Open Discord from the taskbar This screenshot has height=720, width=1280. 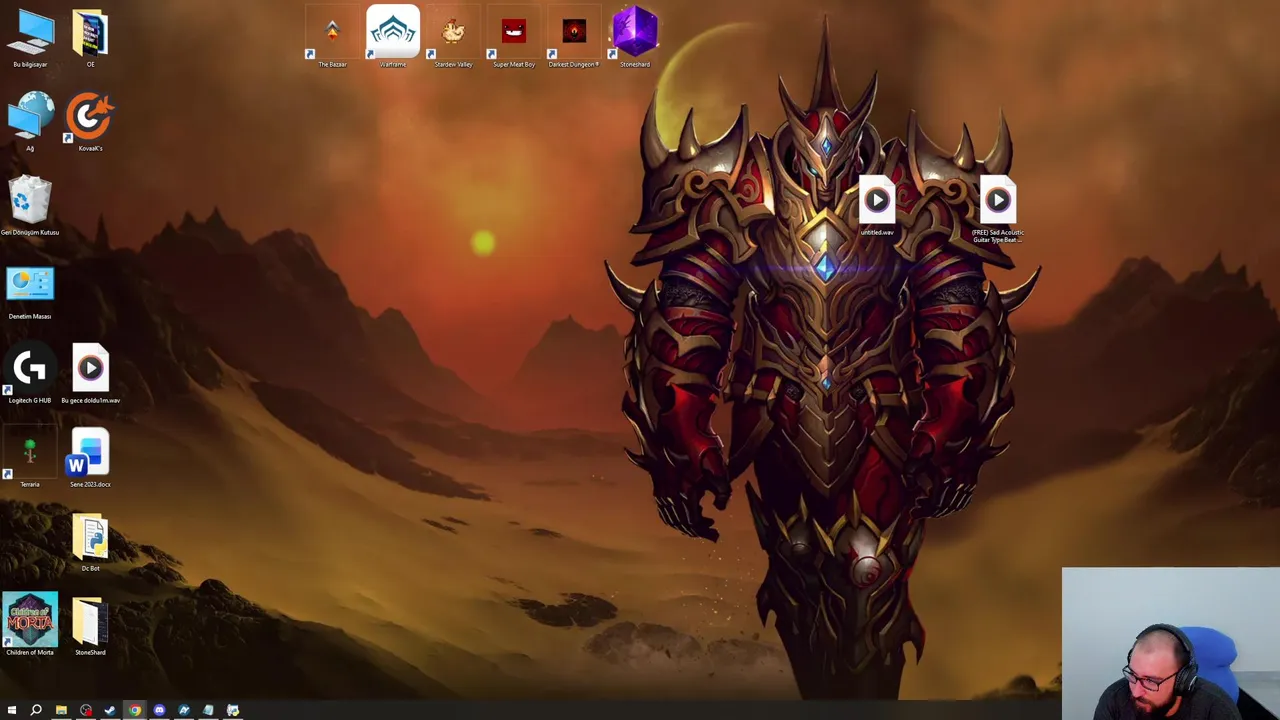[x=159, y=710]
